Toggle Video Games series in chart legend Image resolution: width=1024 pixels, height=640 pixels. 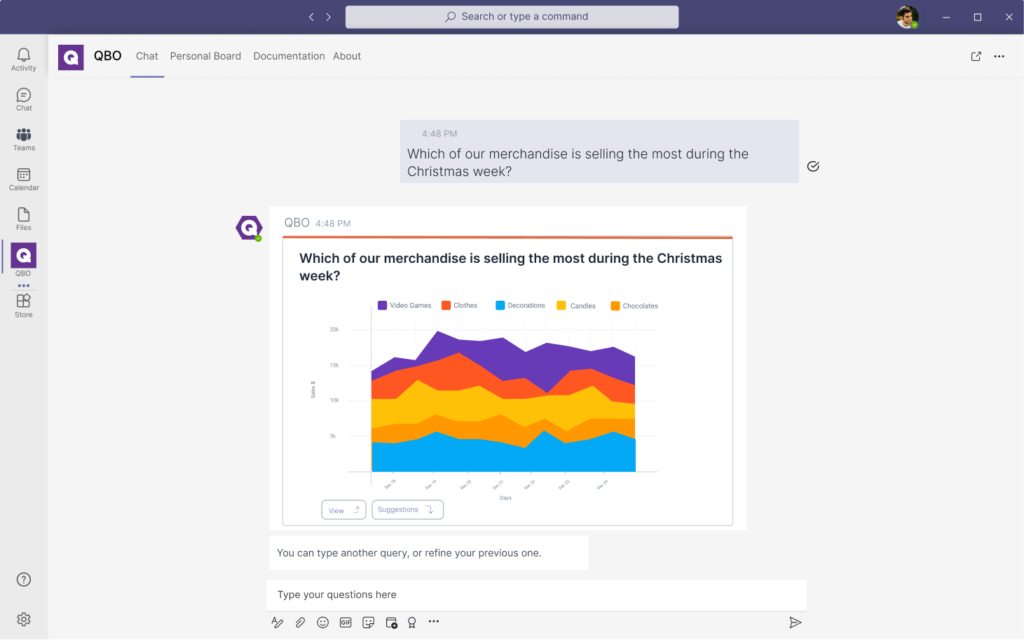404,305
